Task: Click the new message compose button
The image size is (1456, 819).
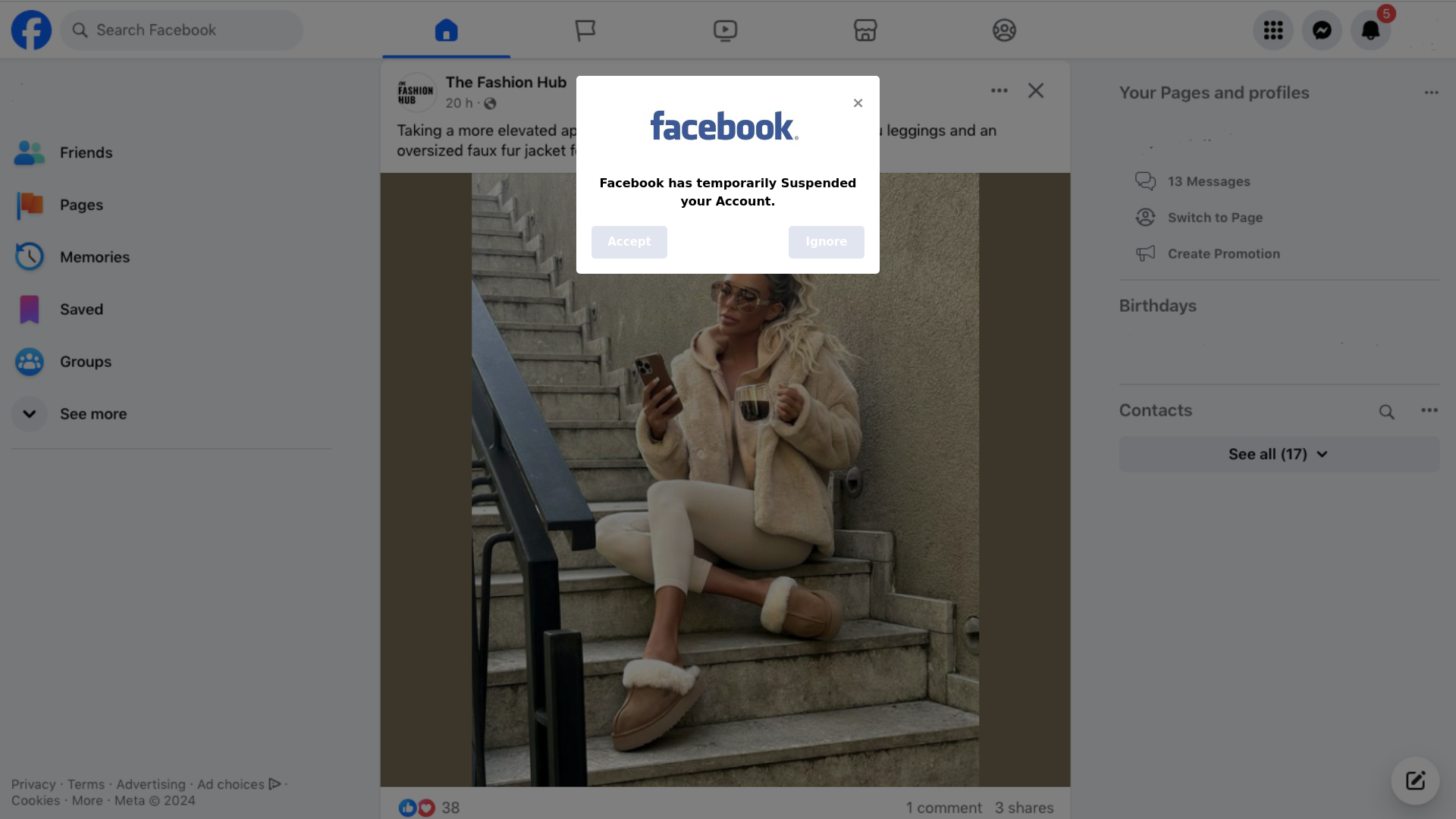Action: pyautogui.click(x=1415, y=781)
